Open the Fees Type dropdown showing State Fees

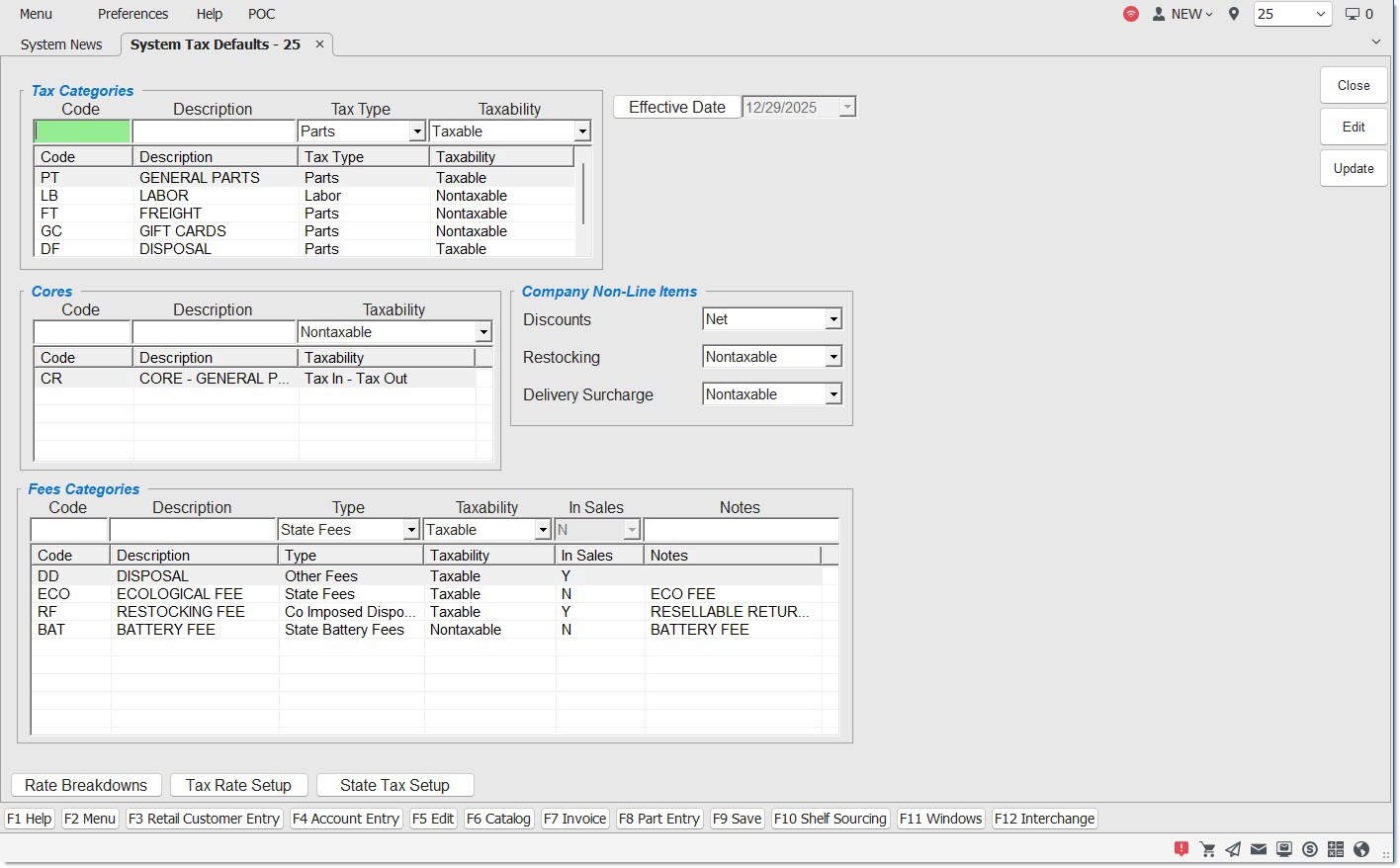[411, 530]
